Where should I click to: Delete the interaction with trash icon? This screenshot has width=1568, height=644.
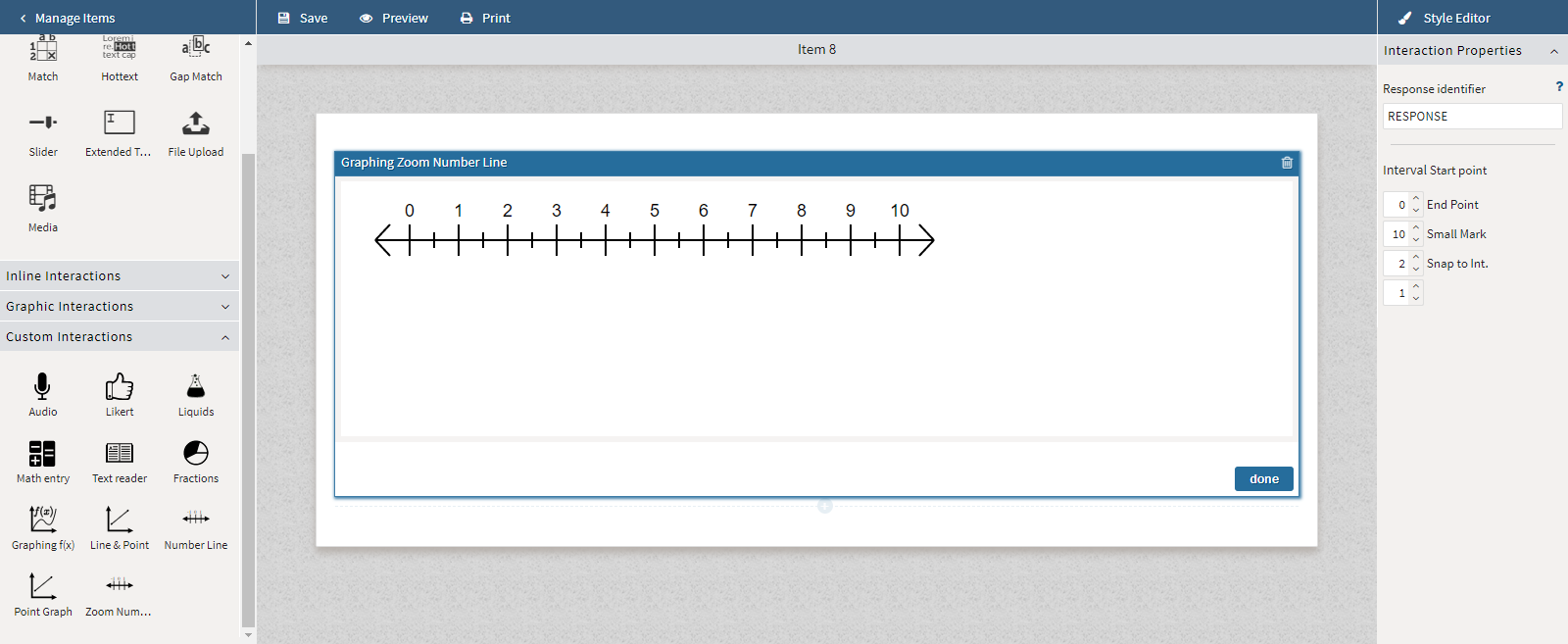point(1287,163)
